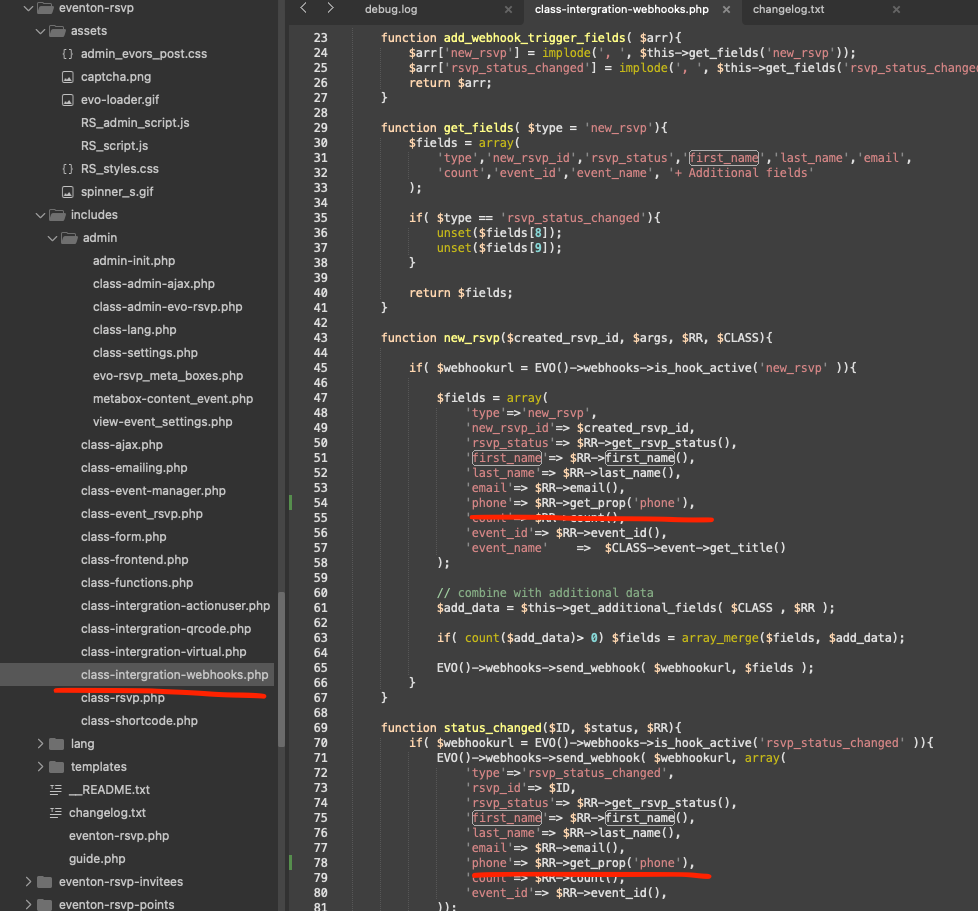Open class-event-manager.php file

pos(153,491)
